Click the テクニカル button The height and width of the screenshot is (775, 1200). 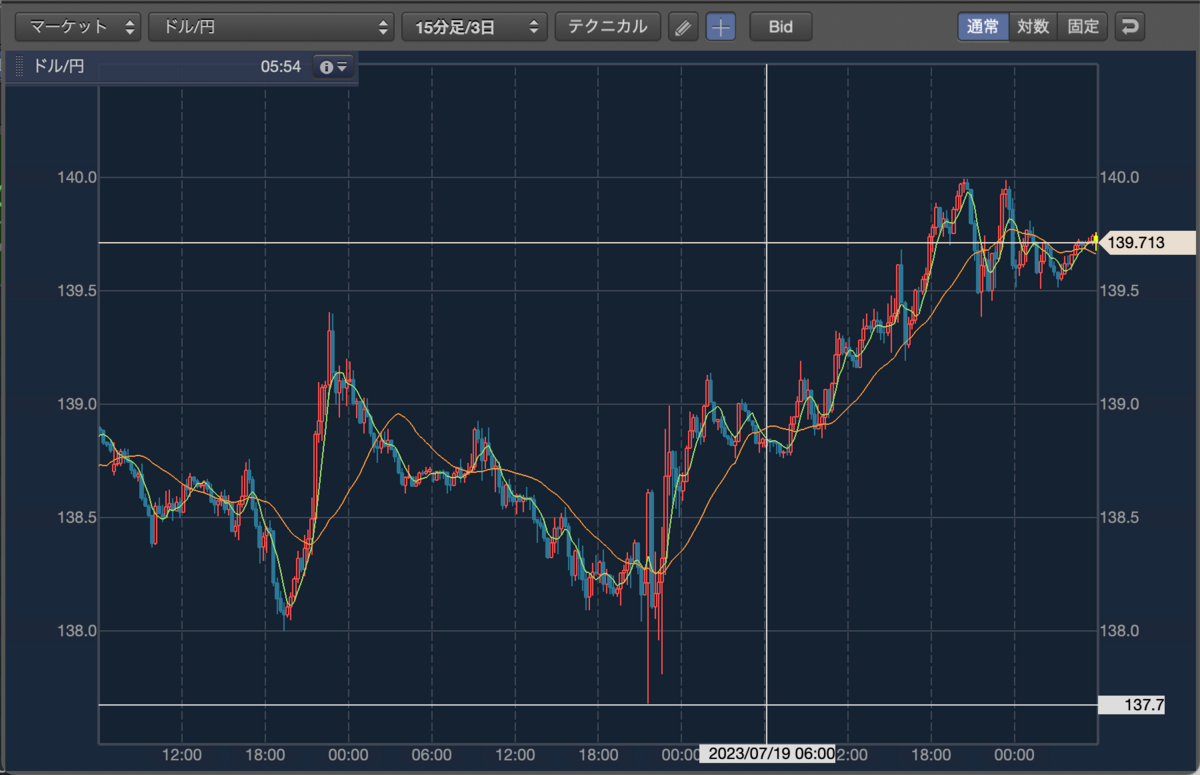(x=608, y=27)
